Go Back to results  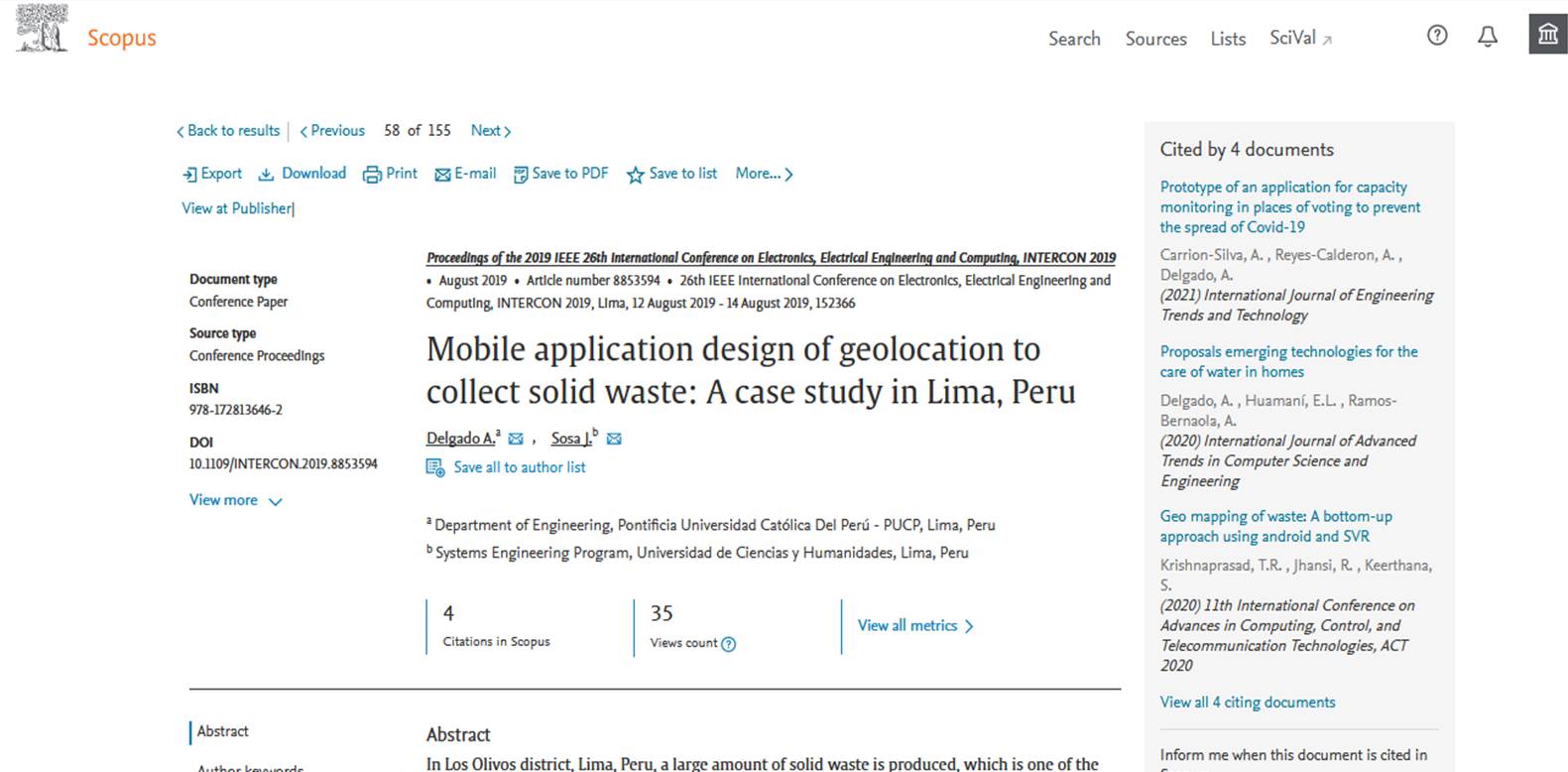[x=228, y=131]
